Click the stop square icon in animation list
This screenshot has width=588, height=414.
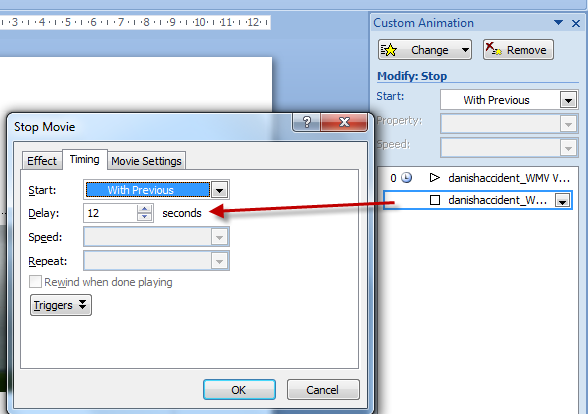pyautogui.click(x=435, y=200)
